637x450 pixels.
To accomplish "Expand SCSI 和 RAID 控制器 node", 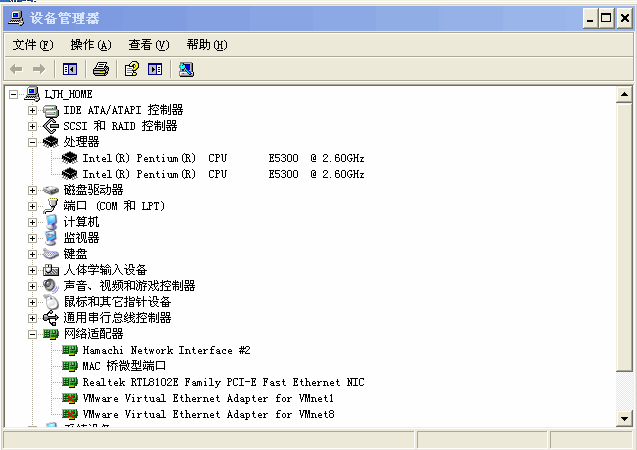I will point(32,126).
